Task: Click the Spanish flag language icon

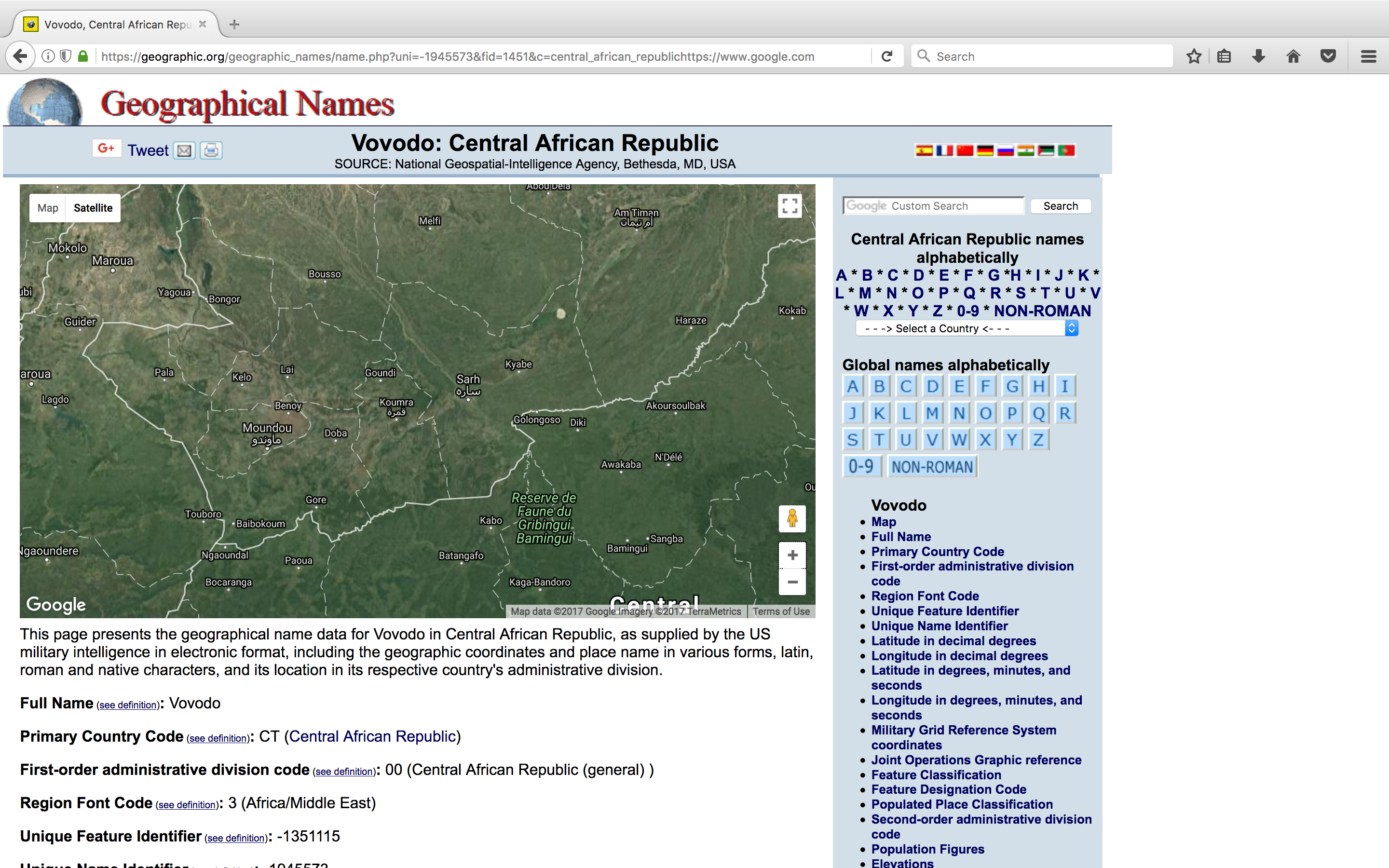Action: 924,150
